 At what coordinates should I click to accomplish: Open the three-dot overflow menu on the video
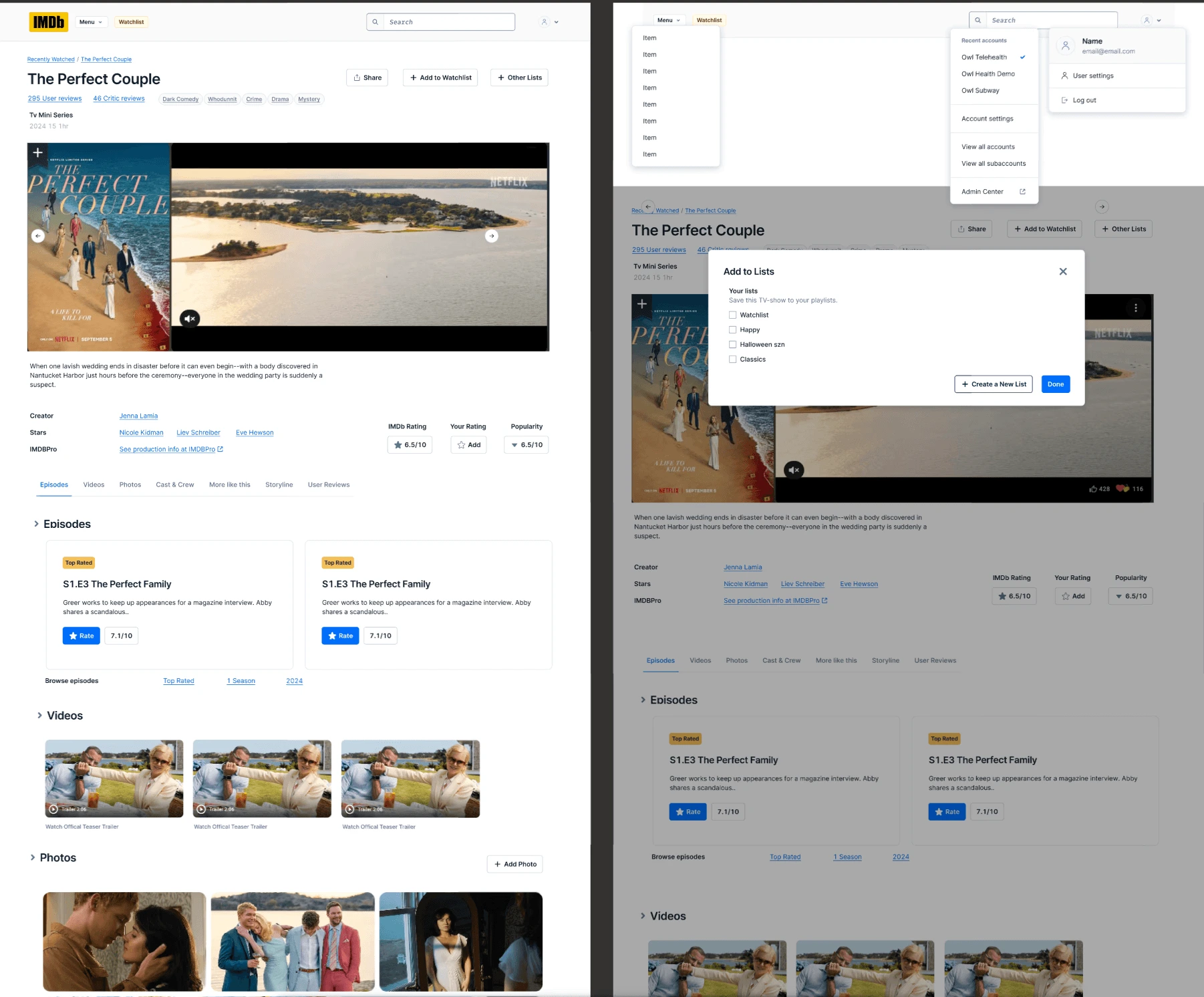coord(1136,307)
